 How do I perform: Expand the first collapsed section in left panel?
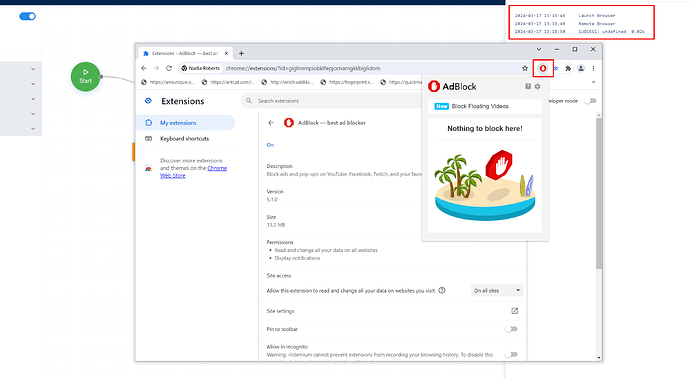pyautogui.click(x=33, y=69)
